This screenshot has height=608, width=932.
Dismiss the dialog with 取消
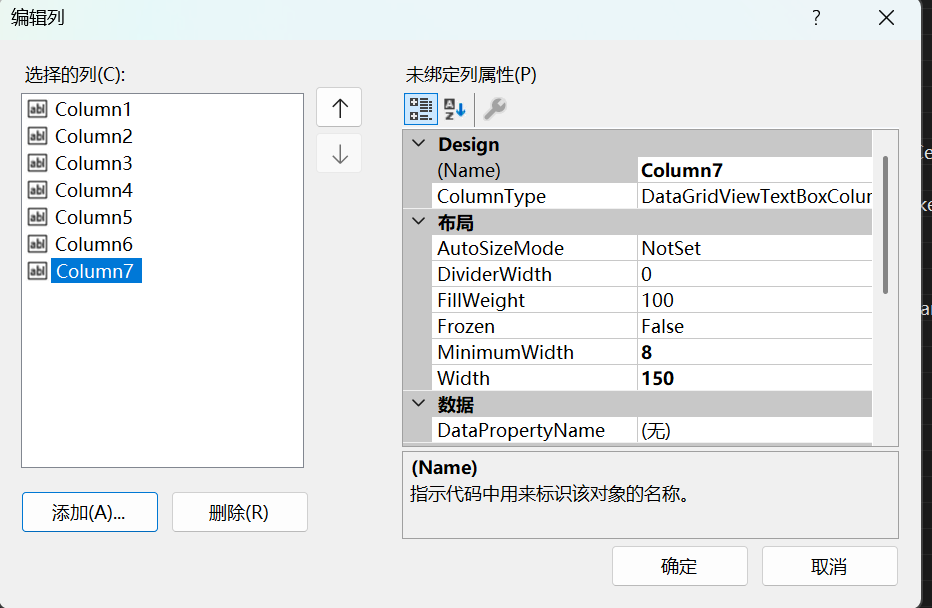click(x=828, y=565)
